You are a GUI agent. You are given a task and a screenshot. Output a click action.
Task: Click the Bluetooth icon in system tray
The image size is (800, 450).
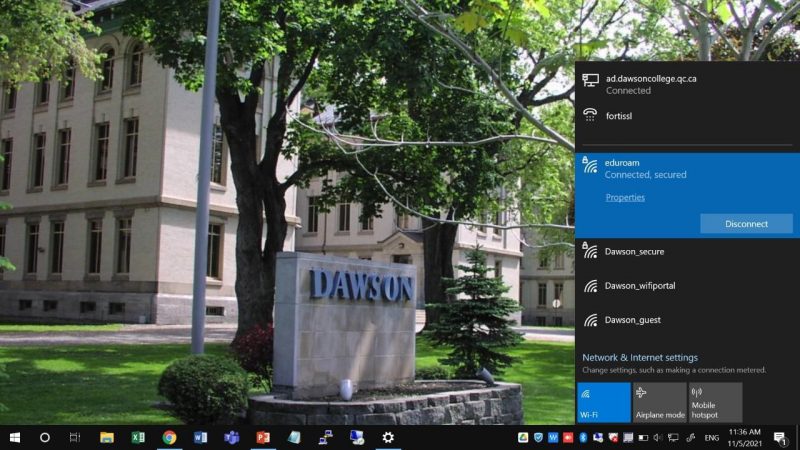point(583,438)
